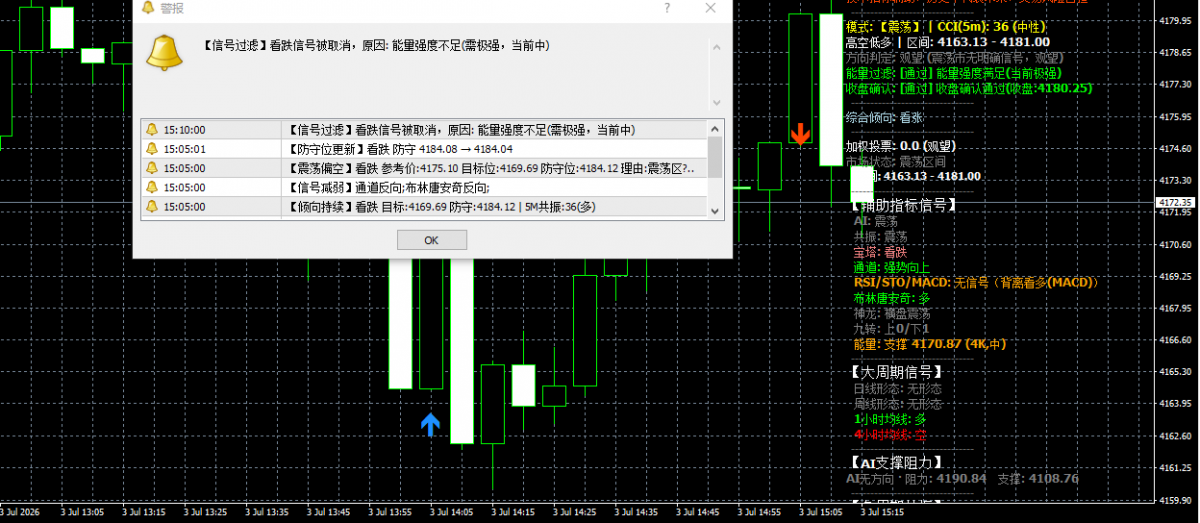Viewport: 1200px width, 523px height.
Task: Select the 信号减弱 通道反向 alert row
Action: 424,187
